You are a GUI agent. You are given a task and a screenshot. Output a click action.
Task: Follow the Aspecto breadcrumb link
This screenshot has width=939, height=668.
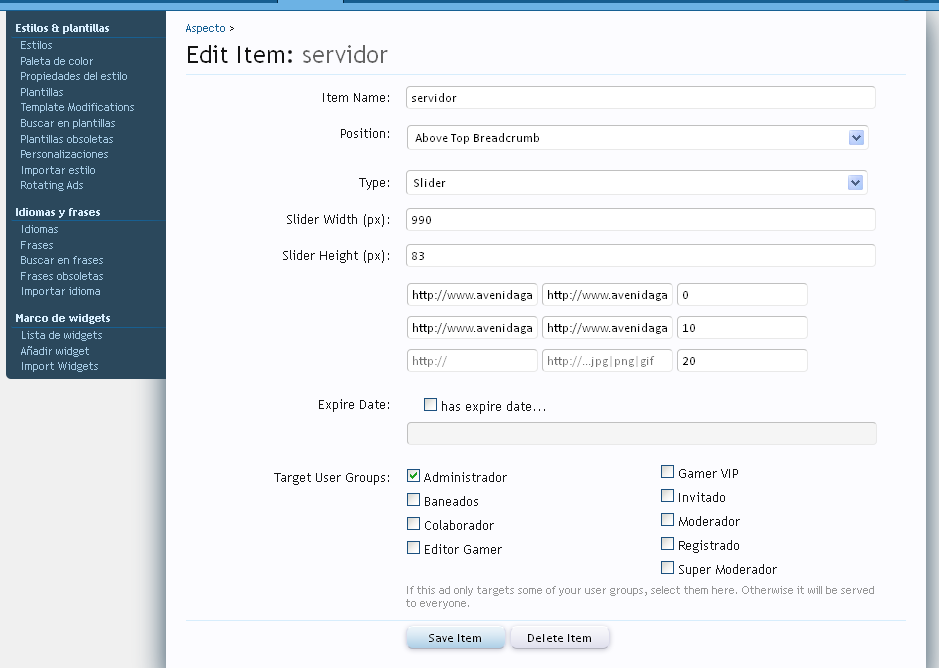point(206,28)
